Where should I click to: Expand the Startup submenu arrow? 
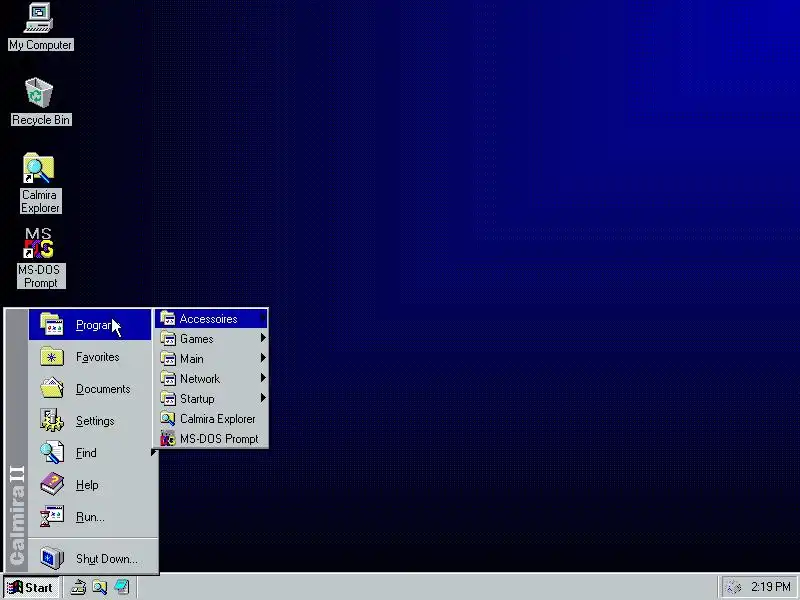[x=263, y=398]
